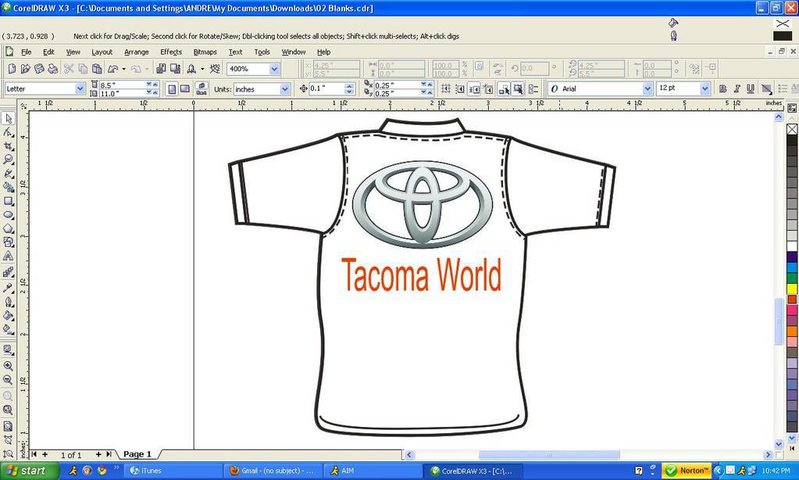Click the Norton tray button
799x480 pixels.
pyautogui.click(x=686, y=470)
